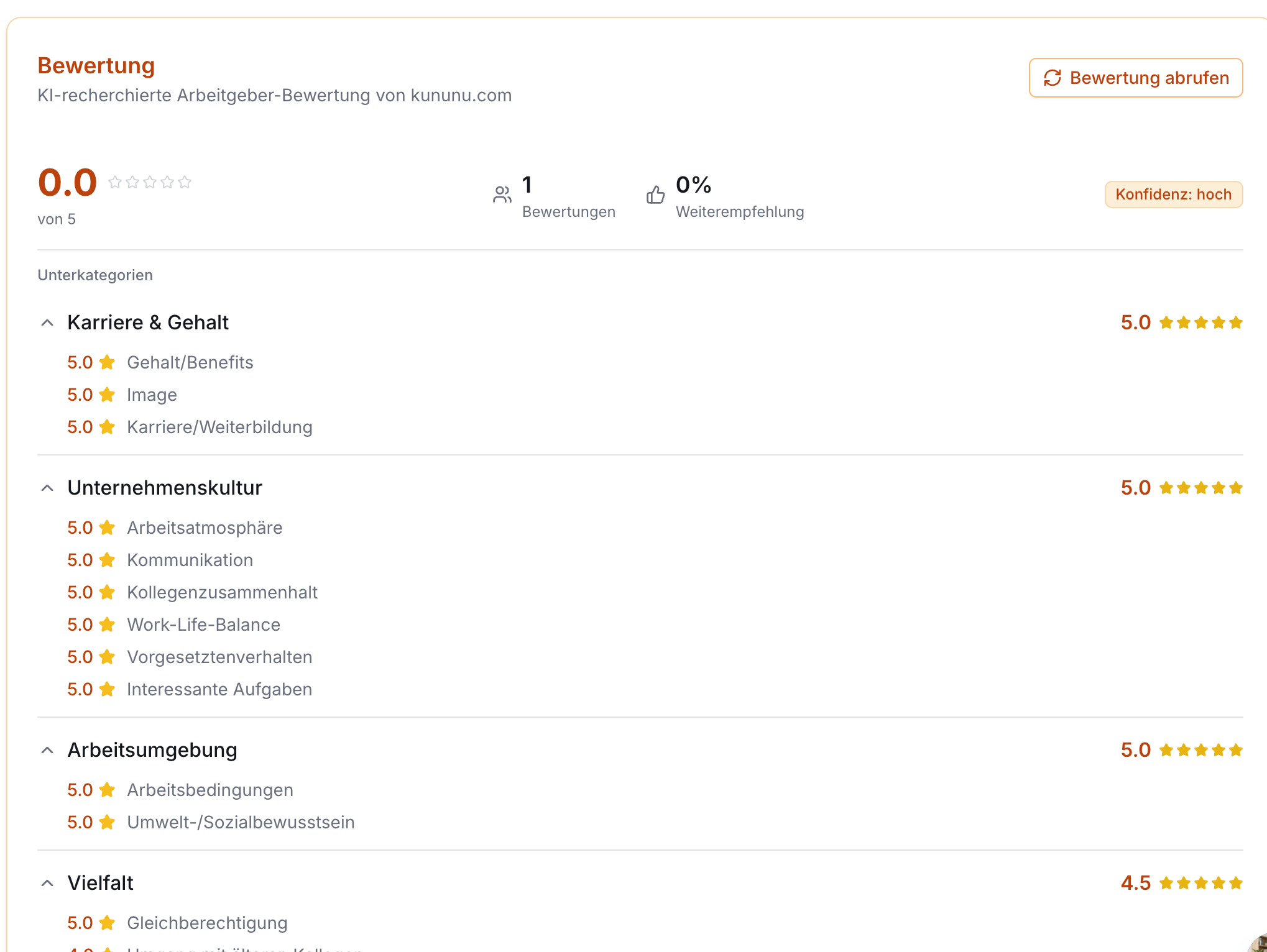This screenshot has width=1267, height=952.
Task: Click the empty star rating next to 0.0
Action: coord(150,182)
